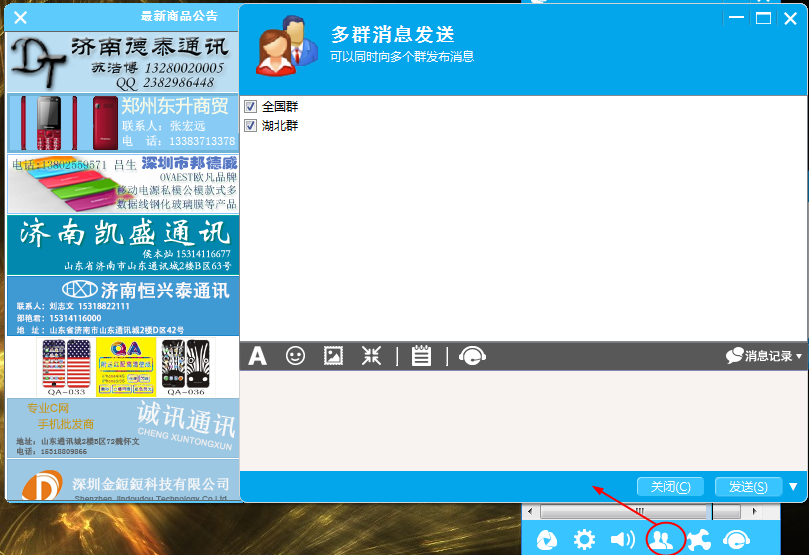809x555 pixels.
Task: Open 消息记录 message history
Action: (x=759, y=356)
